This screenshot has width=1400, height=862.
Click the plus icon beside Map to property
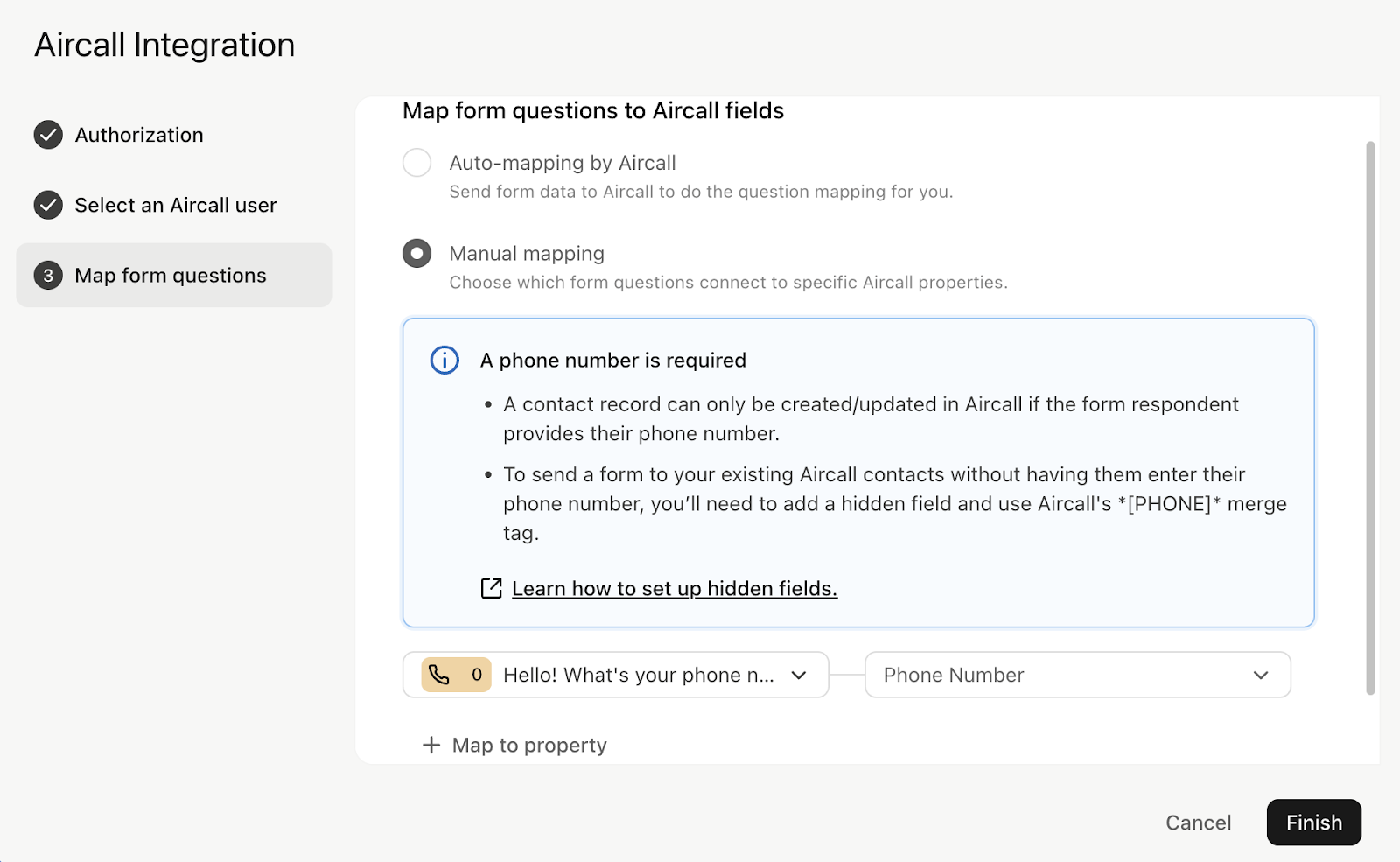coord(431,745)
